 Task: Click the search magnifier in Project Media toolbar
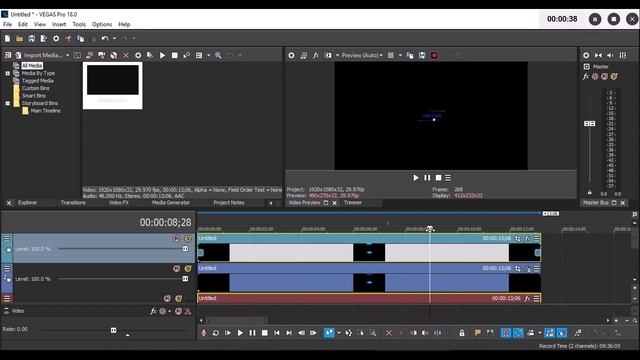pos(218,55)
